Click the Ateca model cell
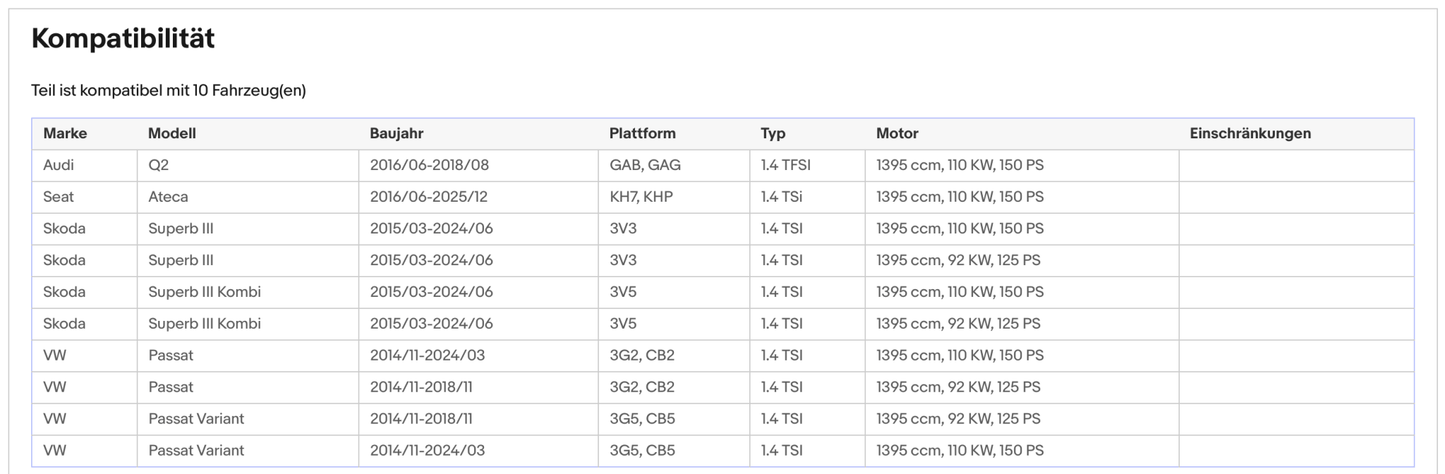Image resolution: width=1445 pixels, height=474 pixels. [x=168, y=197]
